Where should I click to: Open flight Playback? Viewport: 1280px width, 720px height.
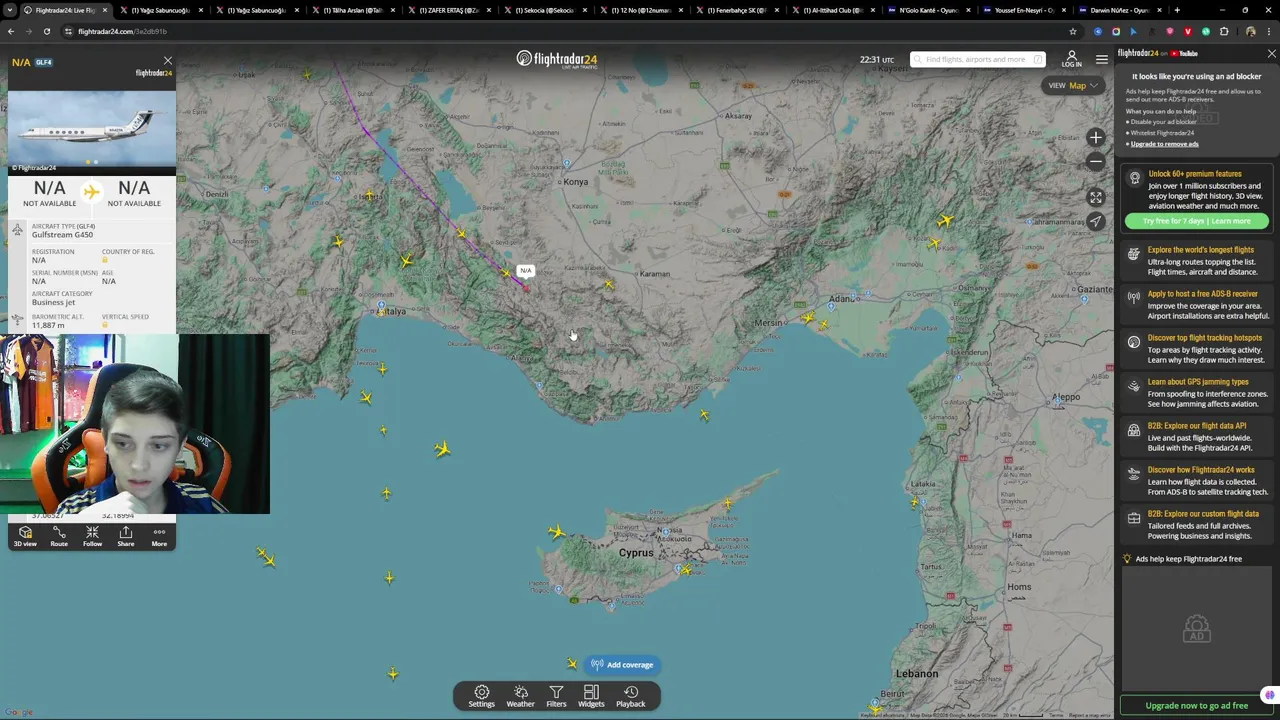630,696
